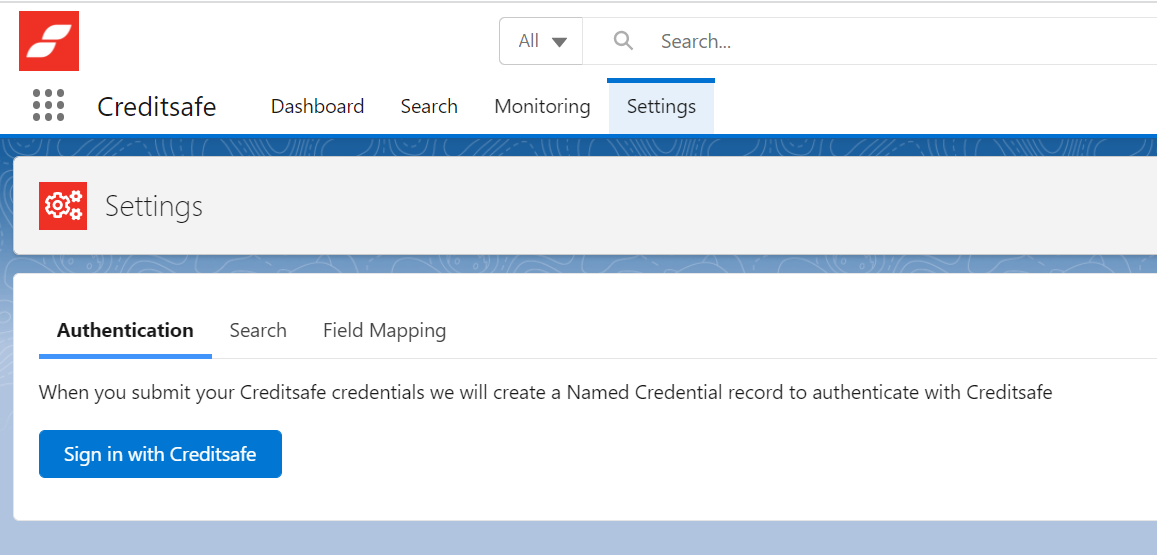Click Sign in with Creditsafe button

click(160, 454)
